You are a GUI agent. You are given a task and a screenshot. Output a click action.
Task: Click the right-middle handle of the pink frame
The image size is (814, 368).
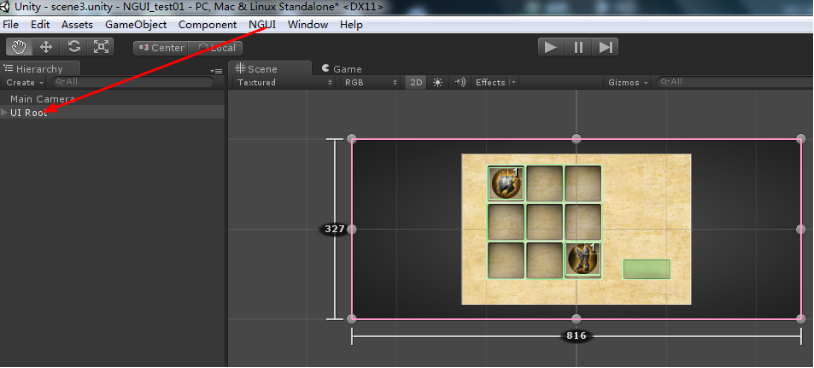(x=801, y=229)
